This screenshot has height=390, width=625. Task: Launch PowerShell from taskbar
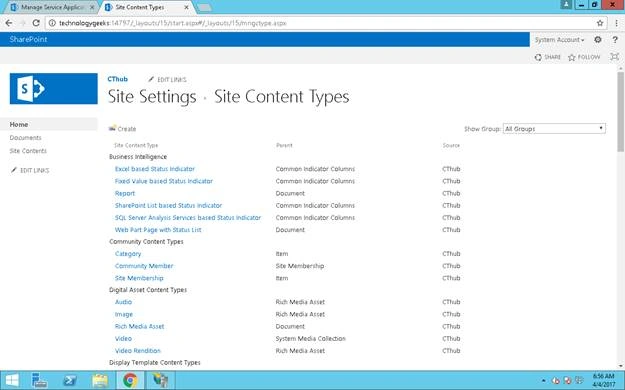click(70, 380)
